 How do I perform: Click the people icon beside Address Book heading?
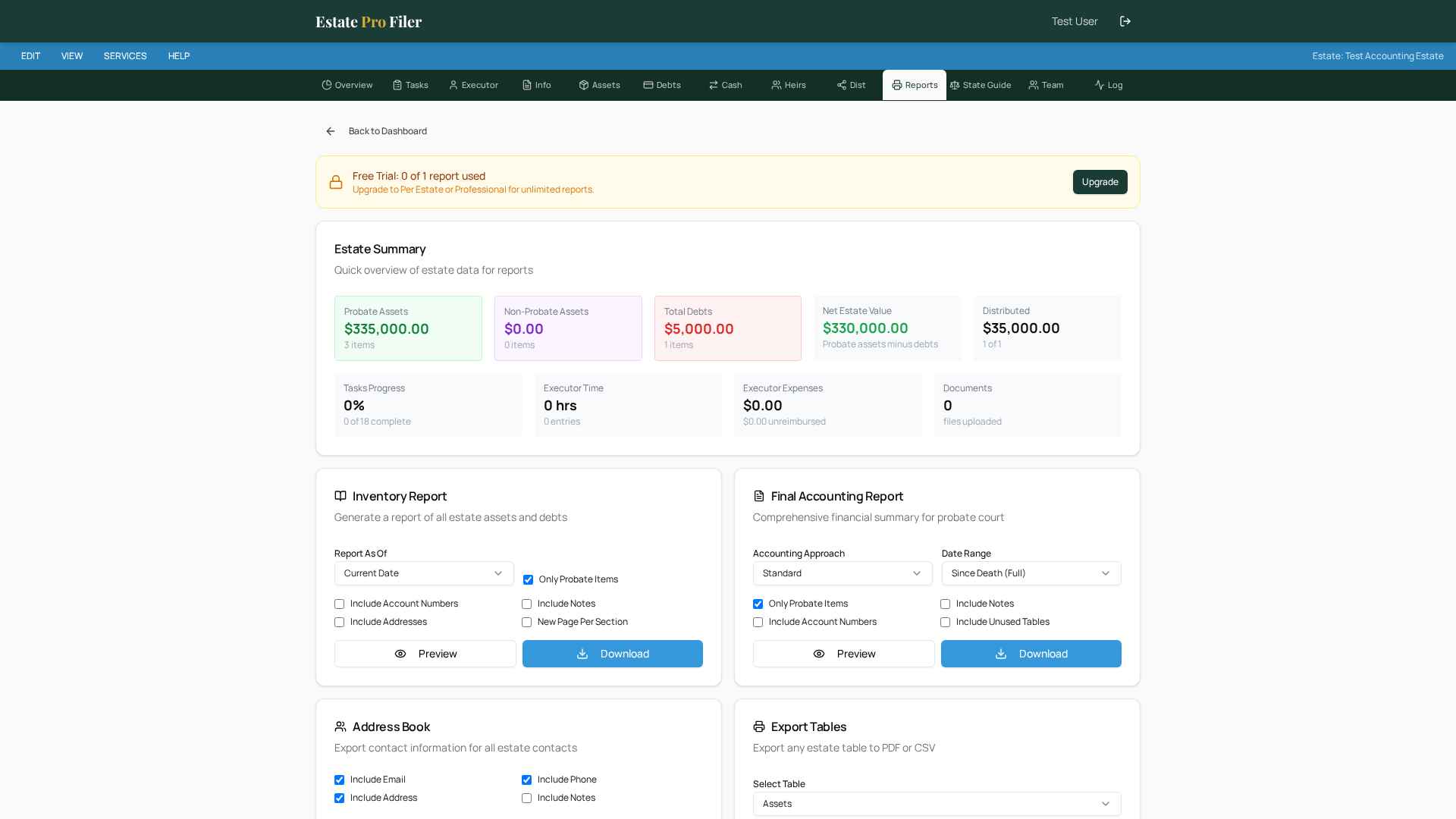(x=340, y=726)
